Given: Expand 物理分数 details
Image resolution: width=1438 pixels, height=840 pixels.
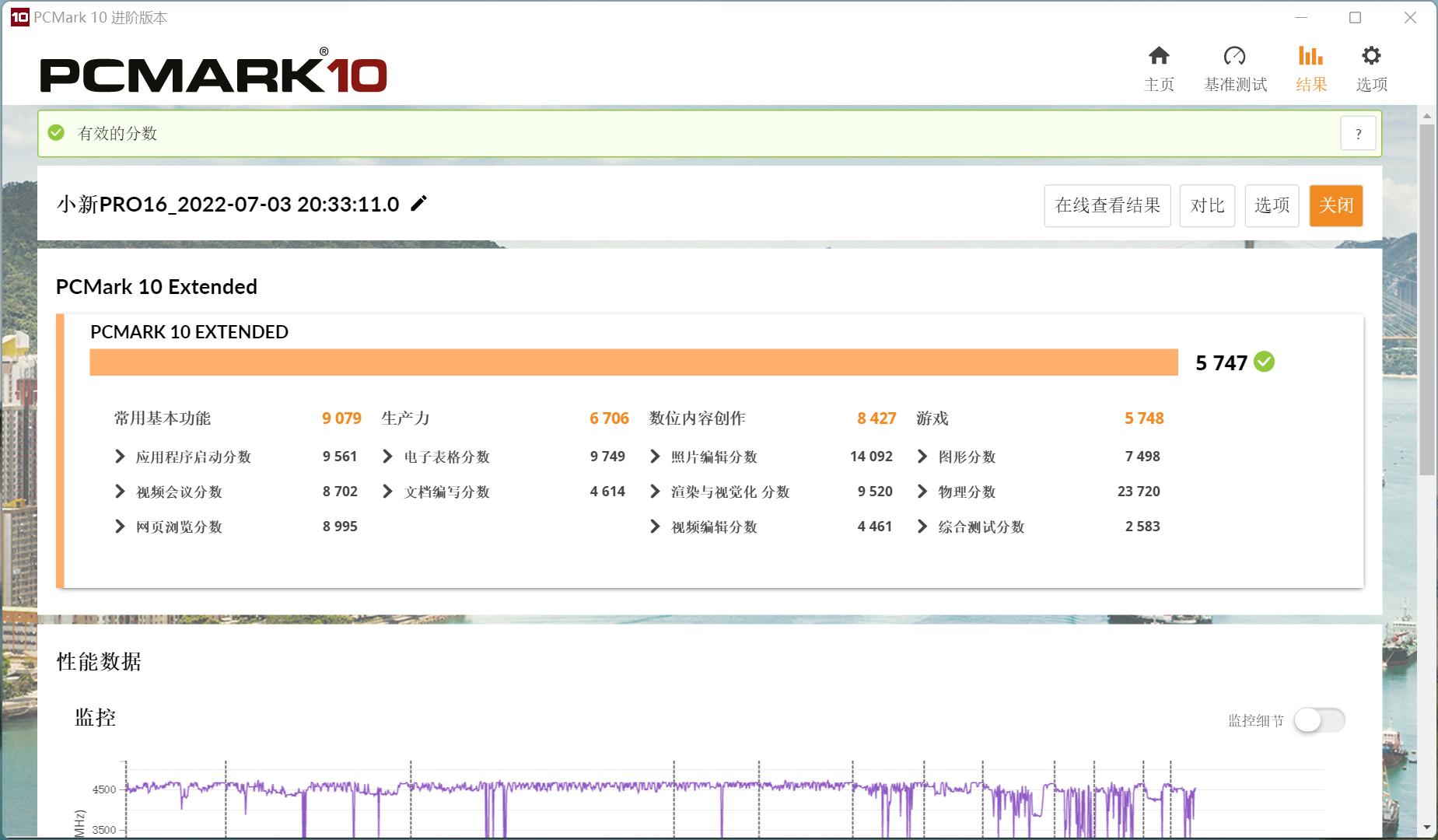Looking at the screenshot, I should [922, 492].
